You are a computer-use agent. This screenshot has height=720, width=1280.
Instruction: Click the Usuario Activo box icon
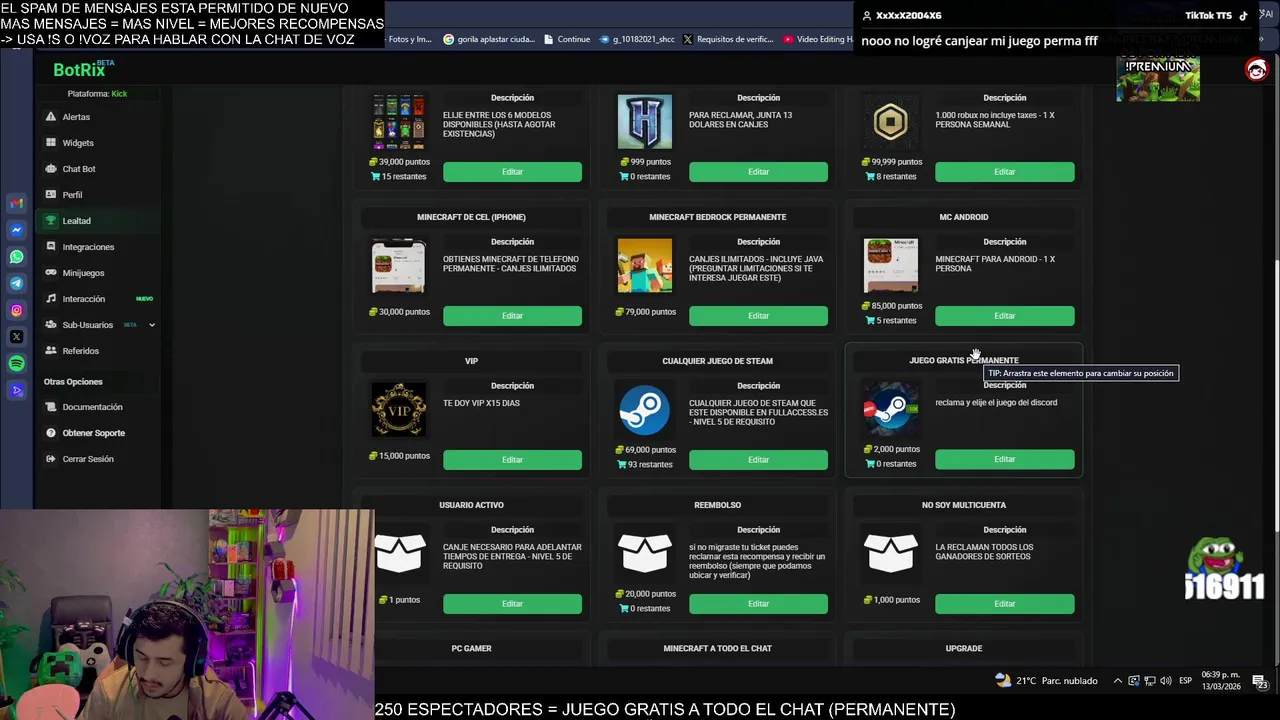[x=398, y=552]
